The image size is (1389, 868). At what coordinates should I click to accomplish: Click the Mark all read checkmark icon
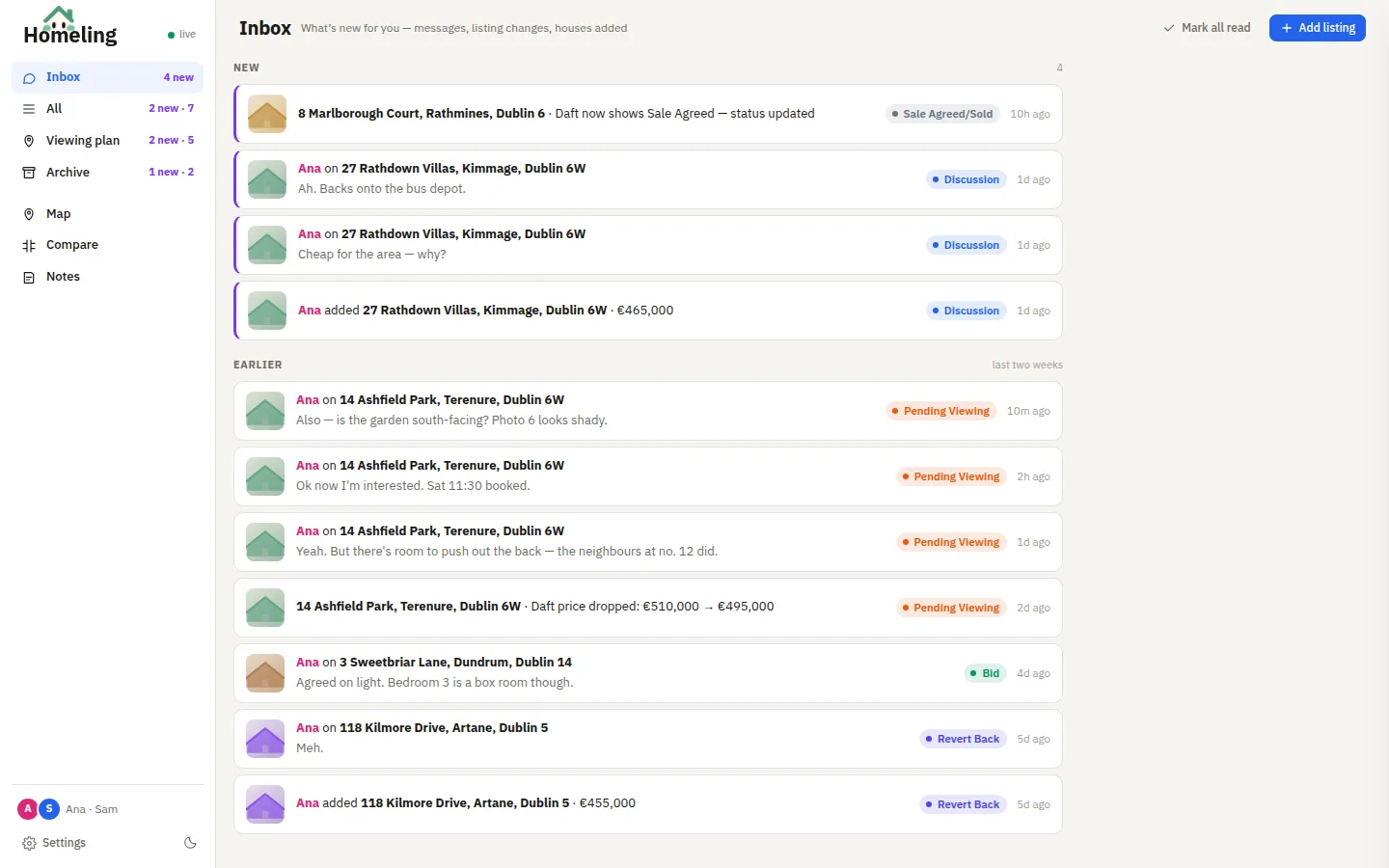click(x=1169, y=28)
